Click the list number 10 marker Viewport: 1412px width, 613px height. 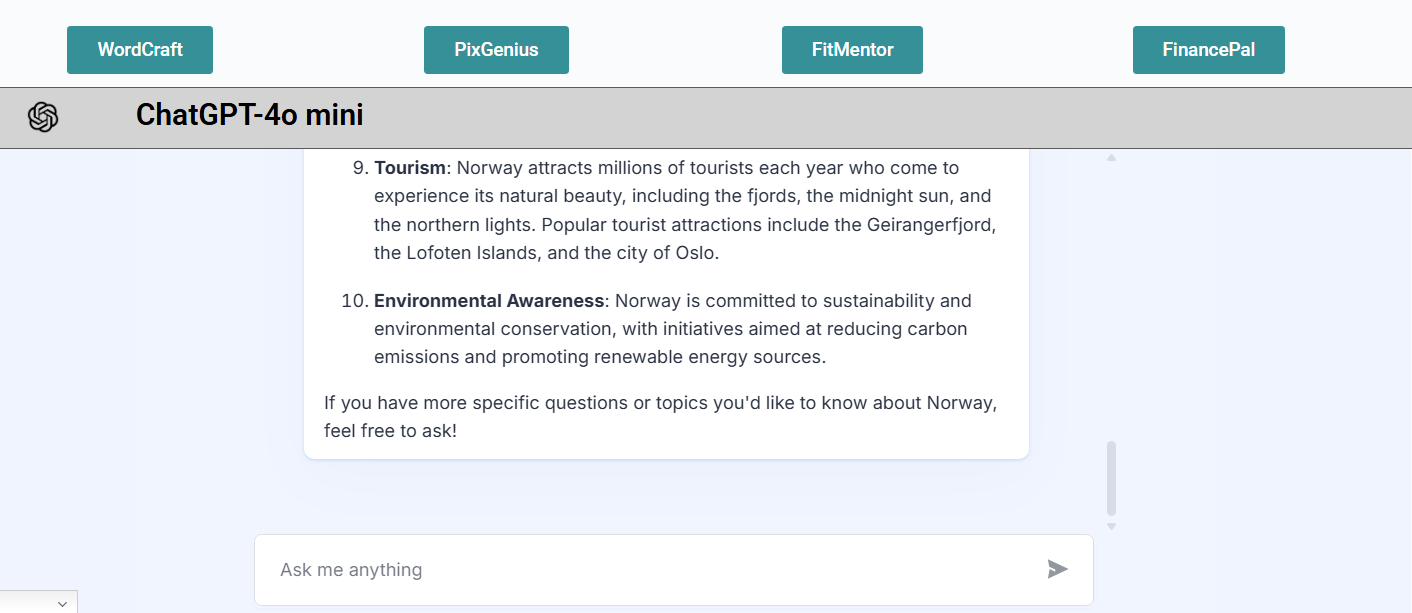(354, 301)
